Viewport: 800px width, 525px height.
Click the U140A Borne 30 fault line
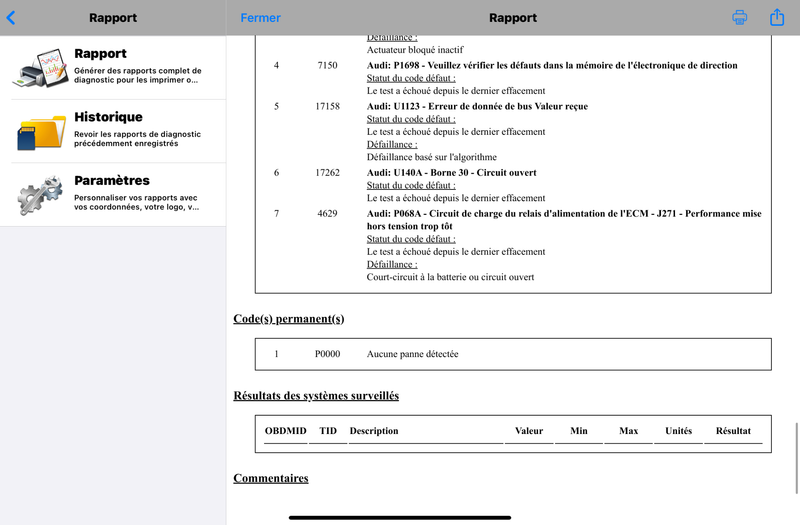click(452, 172)
